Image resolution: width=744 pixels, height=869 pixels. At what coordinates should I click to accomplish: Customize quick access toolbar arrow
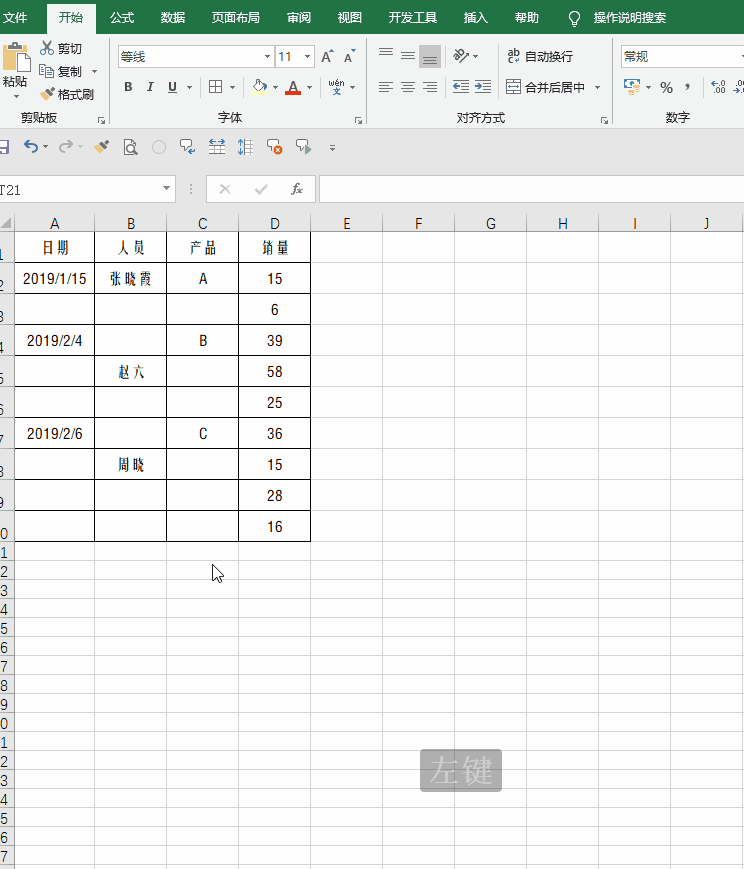(x=332, y=147)
